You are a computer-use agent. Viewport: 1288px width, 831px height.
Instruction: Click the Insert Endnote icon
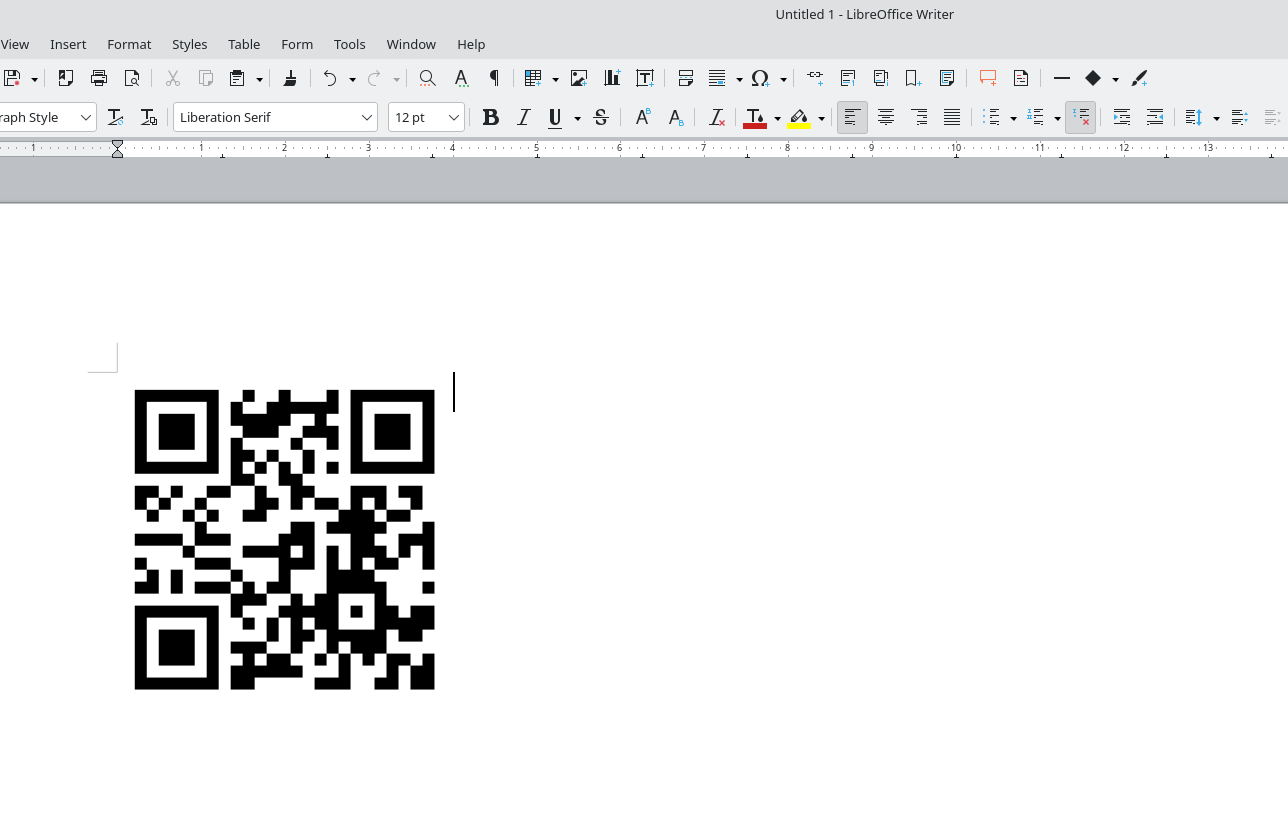tap(881, 78)
